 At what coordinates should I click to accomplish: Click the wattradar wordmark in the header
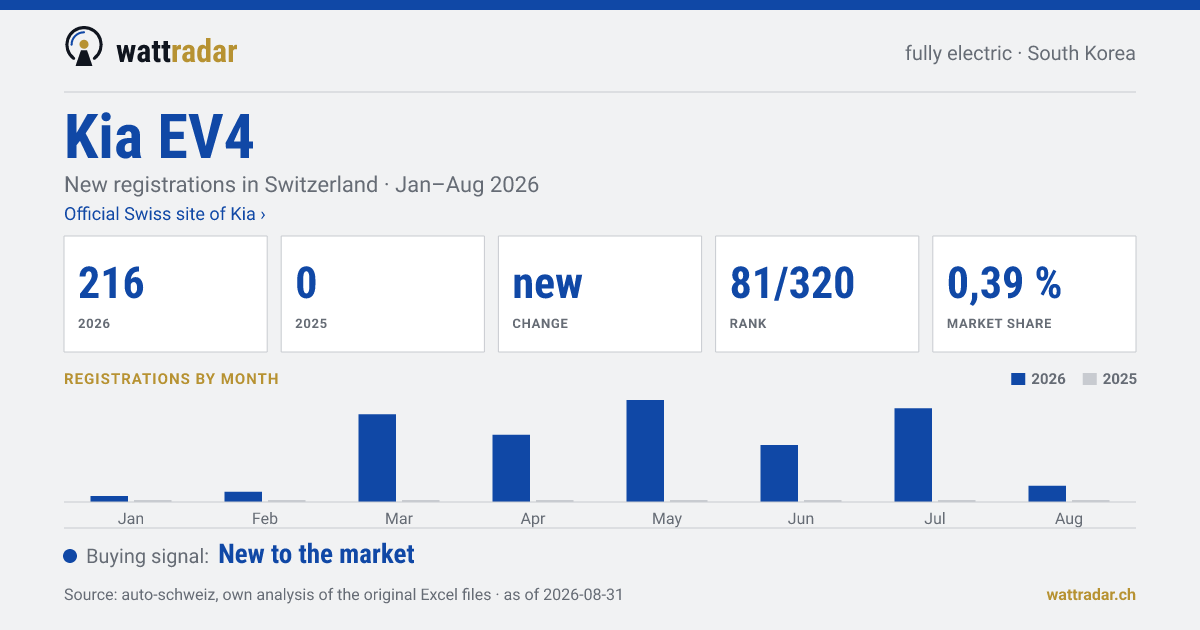(x=177, y=51)
